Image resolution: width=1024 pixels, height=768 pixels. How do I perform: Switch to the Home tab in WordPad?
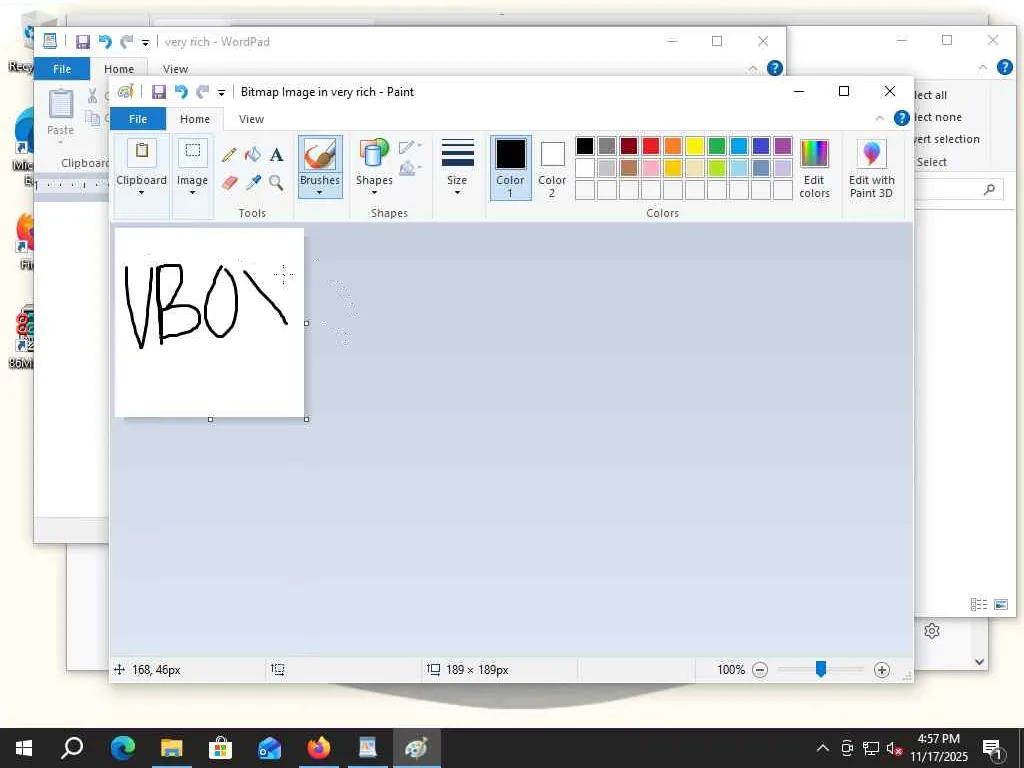[x=119, y=69]
